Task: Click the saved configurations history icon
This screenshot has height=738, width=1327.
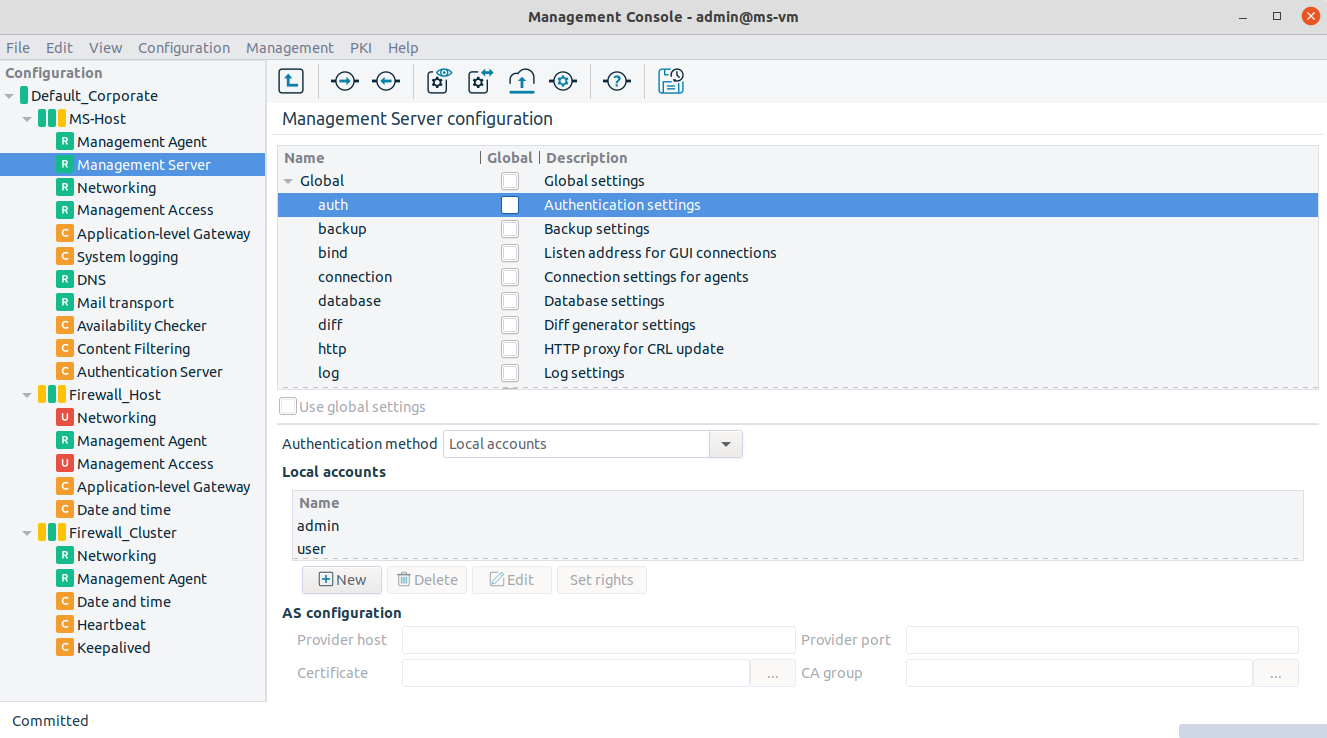Action: click(671, 81)
